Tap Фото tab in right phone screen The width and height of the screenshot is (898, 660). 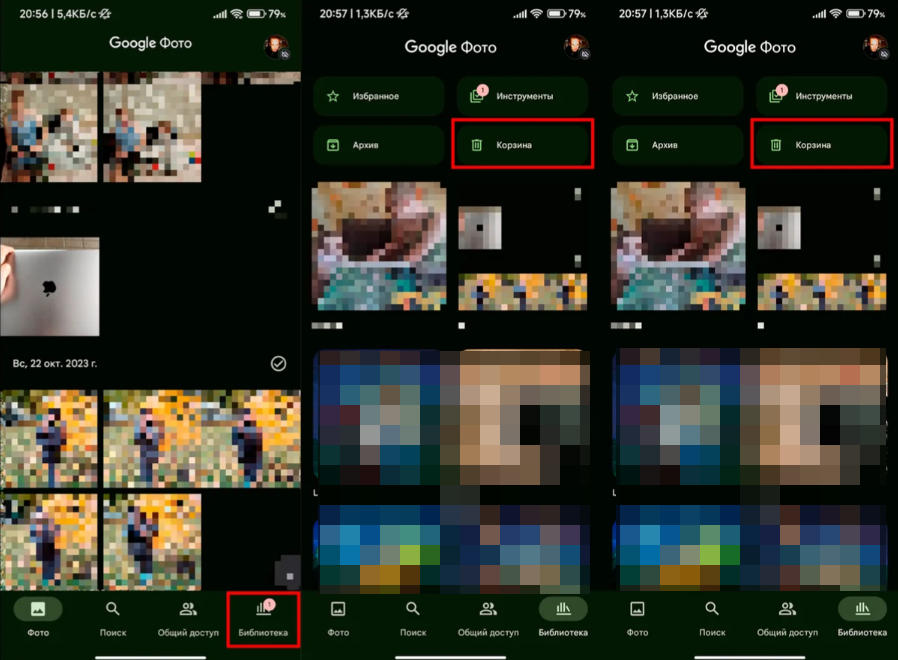pos(637,619)
